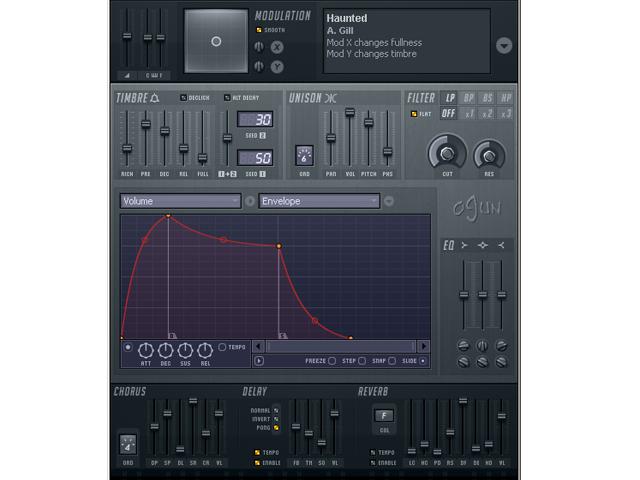Toggle the Smooth modulation option
Screen dimensions: 640x480
pyautogui.click(x=259, y=30)
